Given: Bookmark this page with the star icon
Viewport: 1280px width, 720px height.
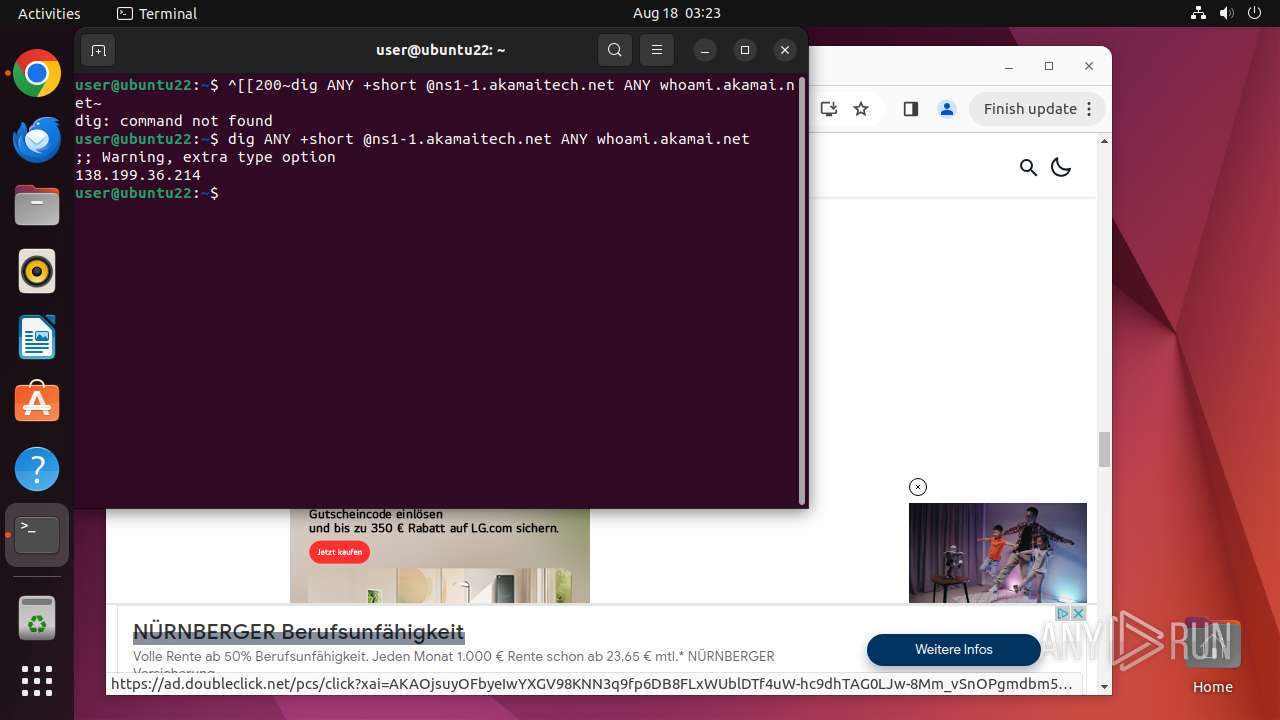Looking at the screenshot, I should point(861,109).
